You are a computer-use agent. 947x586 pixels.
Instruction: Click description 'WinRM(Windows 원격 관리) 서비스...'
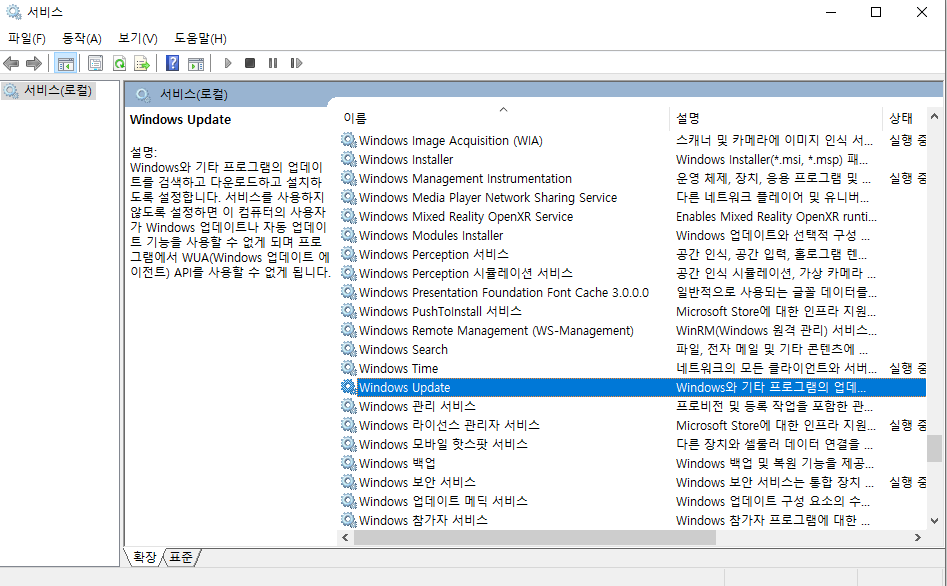click(776, 330)
